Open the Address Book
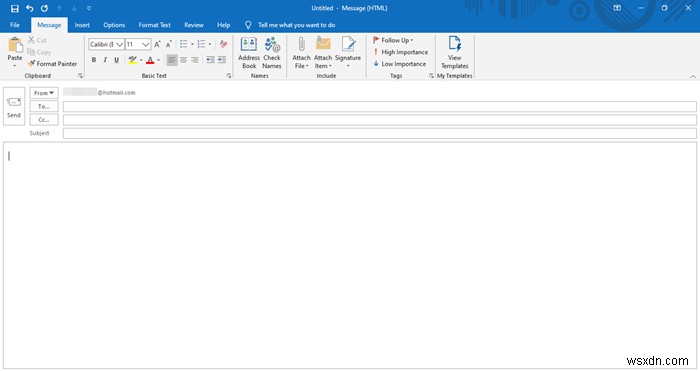700x371 pixels. pyautogui.click(x=249, y=53)
